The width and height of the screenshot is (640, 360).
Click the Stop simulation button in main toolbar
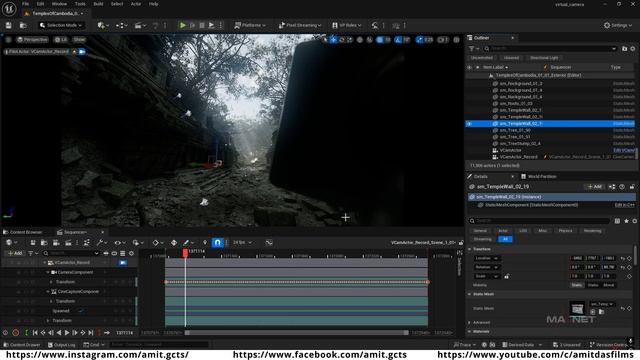pyautogui.click(x=202, y=25)
